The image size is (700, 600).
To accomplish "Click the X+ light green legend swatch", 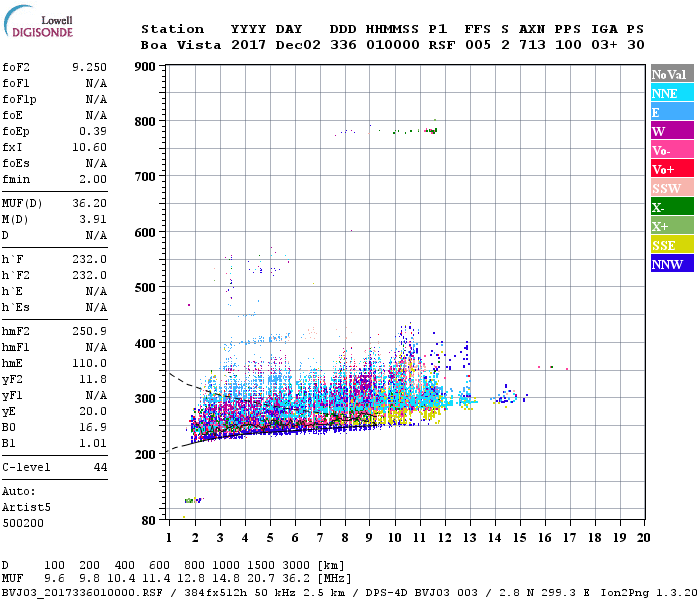I will coord(671,226).
